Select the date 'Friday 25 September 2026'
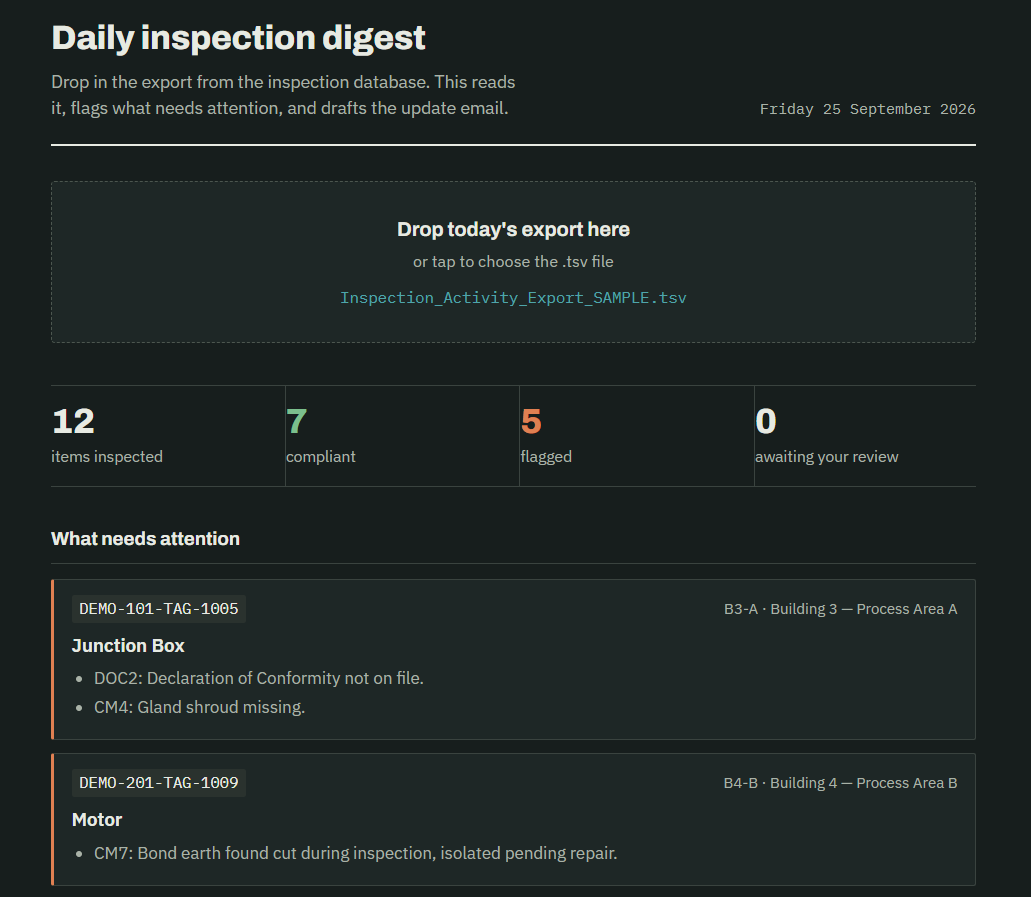Screen dimensions: 1031x897 [867, 109]
